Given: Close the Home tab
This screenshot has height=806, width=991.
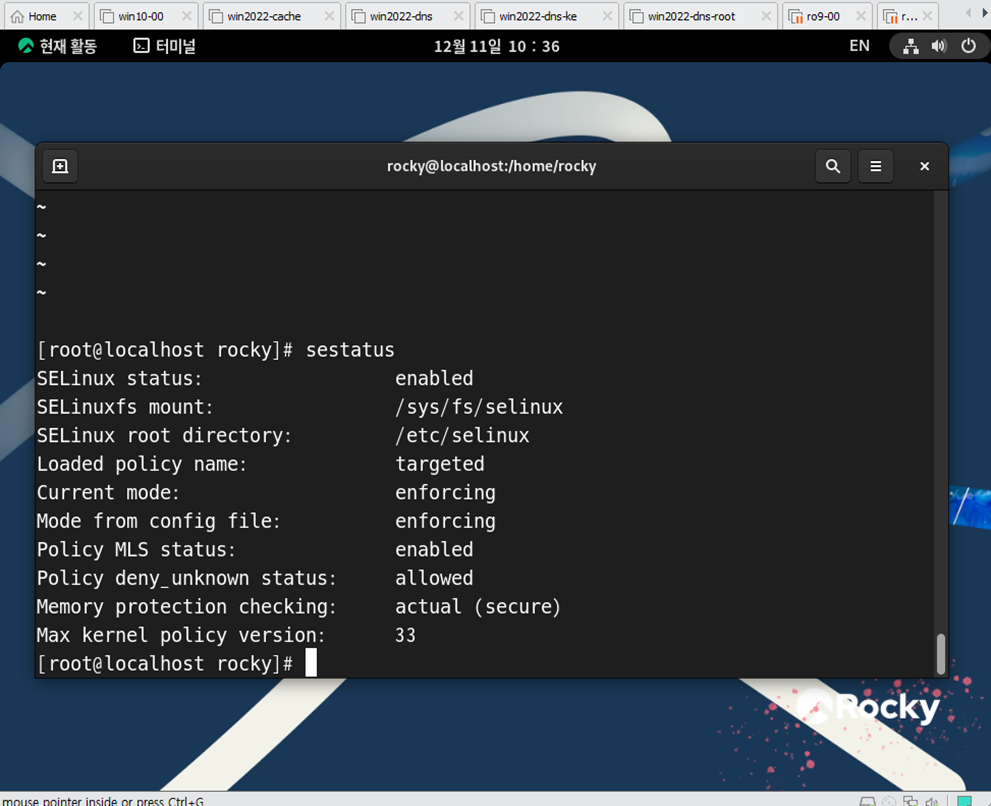Looking at the screenshot, I should (x=78, y=16).
